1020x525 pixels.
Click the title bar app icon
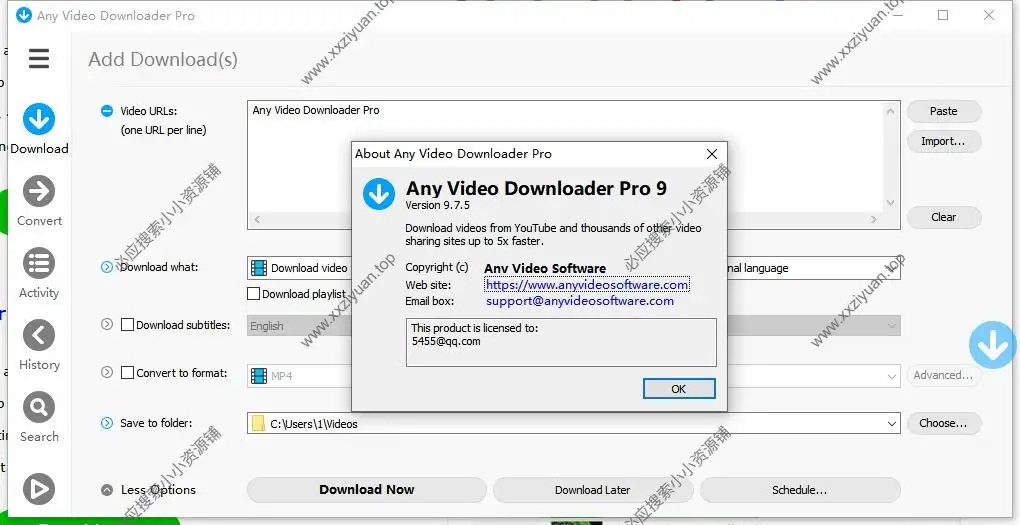pyautogui.click(x=23, y=15)
